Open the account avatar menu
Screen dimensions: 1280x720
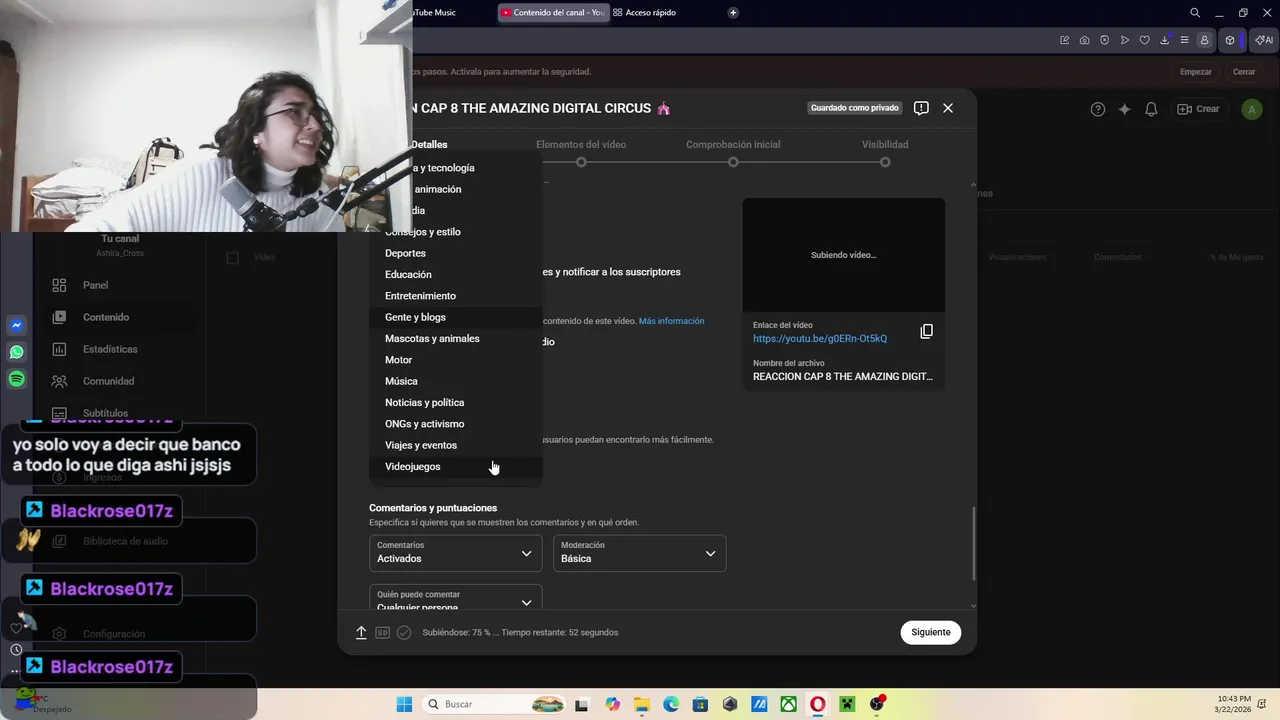click(x=1251, y=109)
